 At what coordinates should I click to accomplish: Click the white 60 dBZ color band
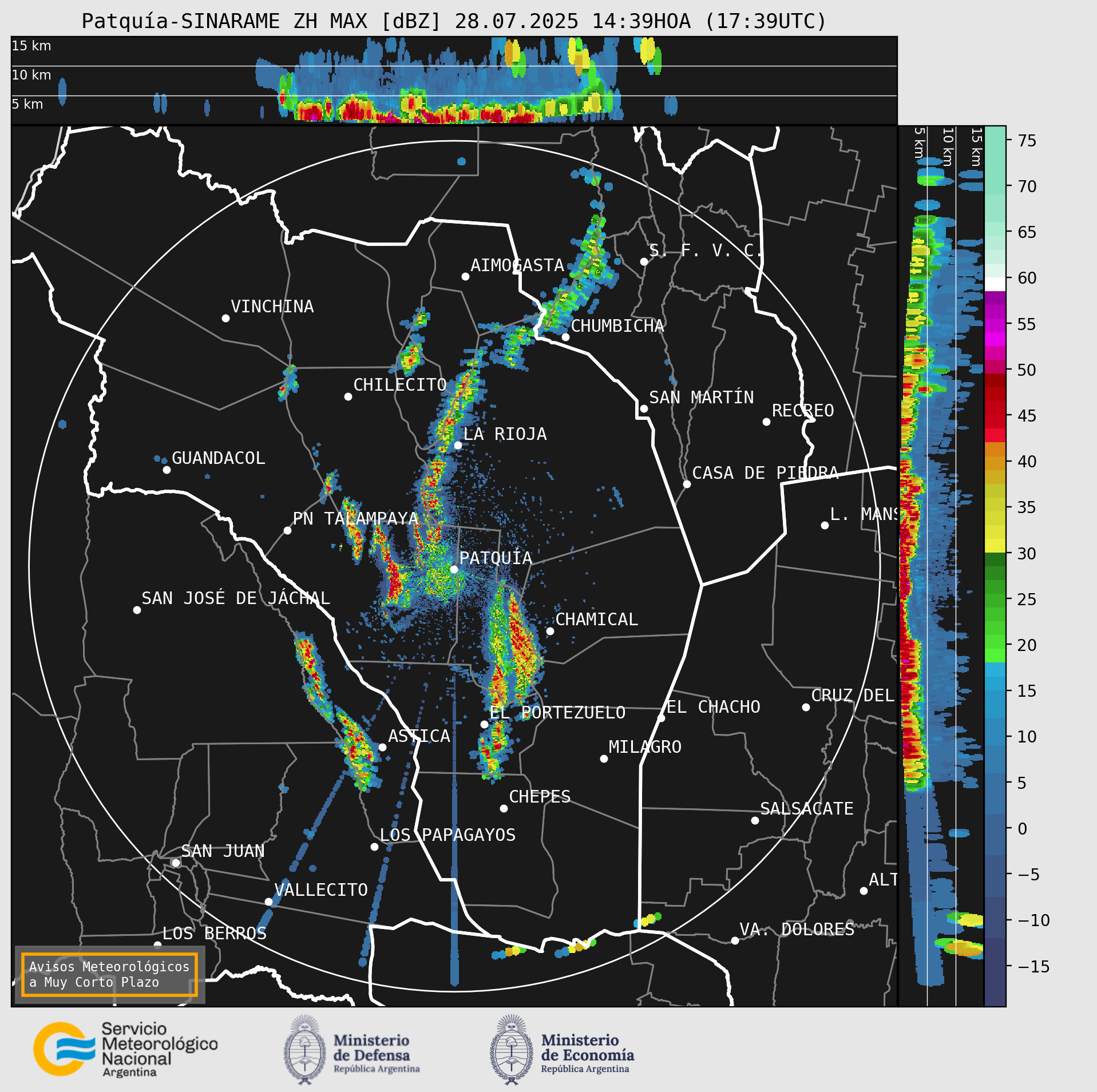(x=995, y=284)
